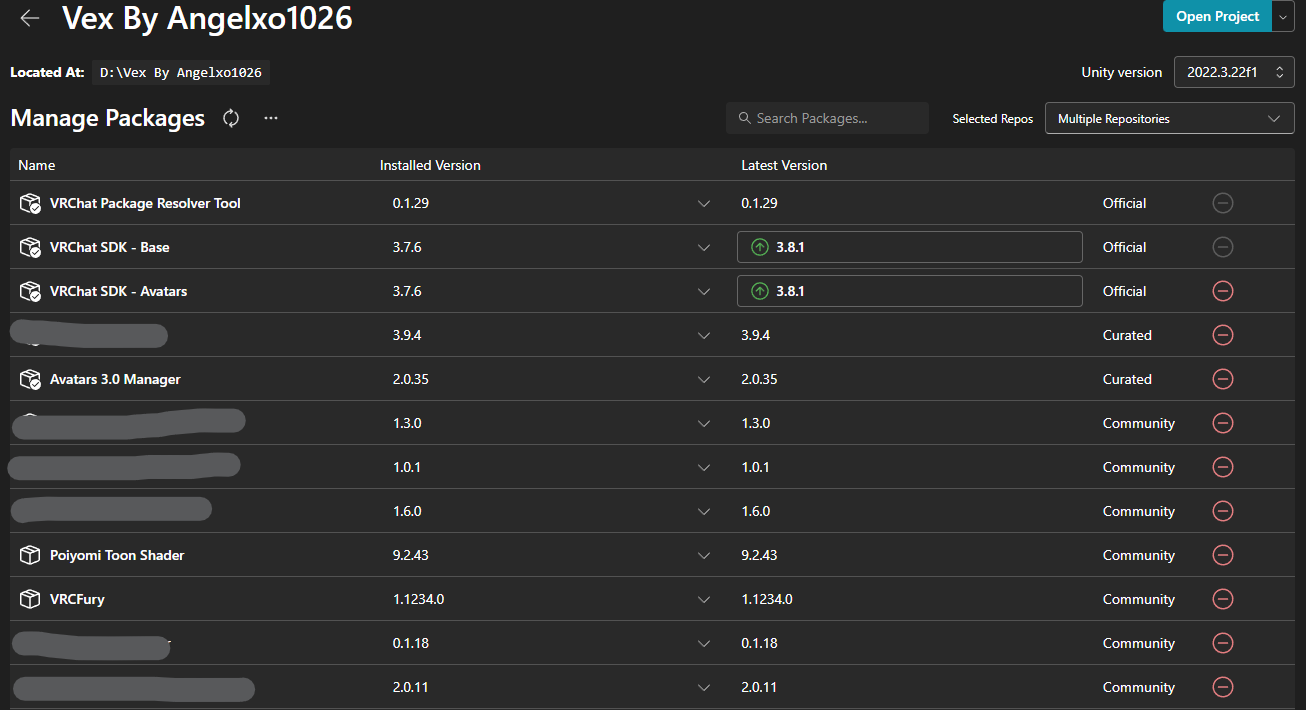Remove the package with version 2.0.11
1306x710 pixels.
click(x=1222, y=687)
